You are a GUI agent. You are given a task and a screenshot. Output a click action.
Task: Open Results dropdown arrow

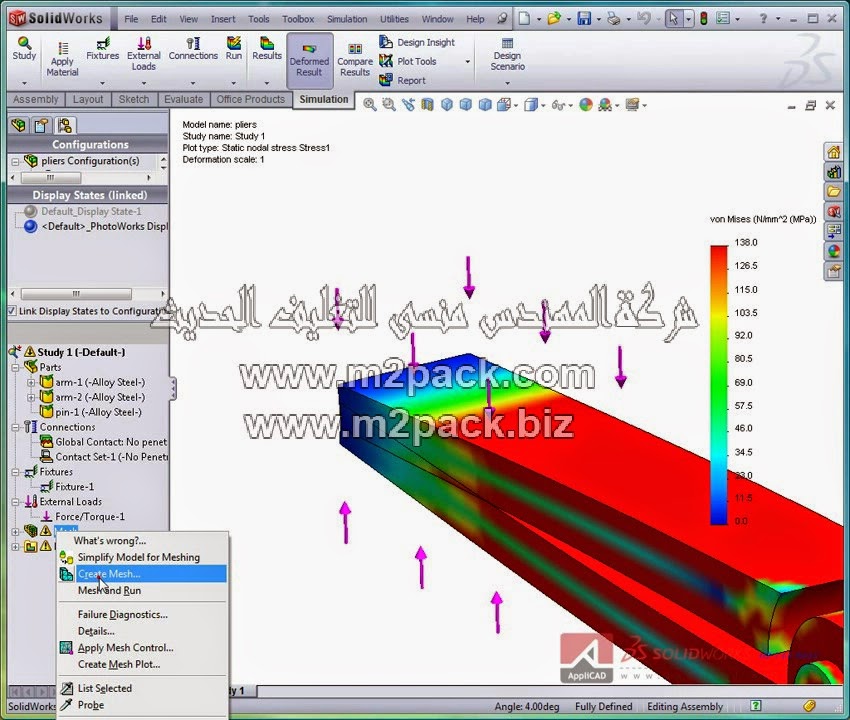pyautogui.click(x=267, y=83)
